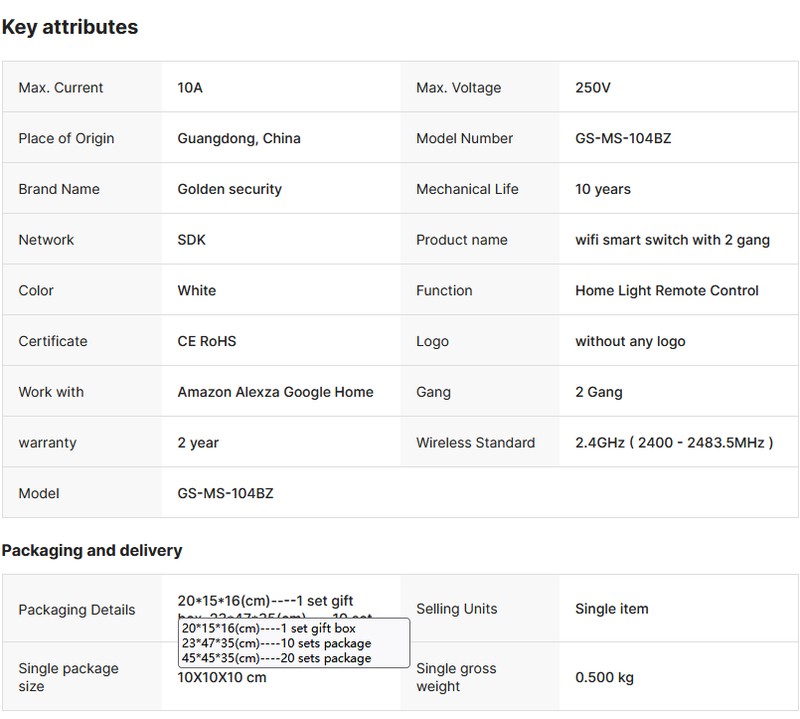This screenshot has height=719, width=800.
Task: Click the 0.500 kg gross weight value
Action: 604,677
